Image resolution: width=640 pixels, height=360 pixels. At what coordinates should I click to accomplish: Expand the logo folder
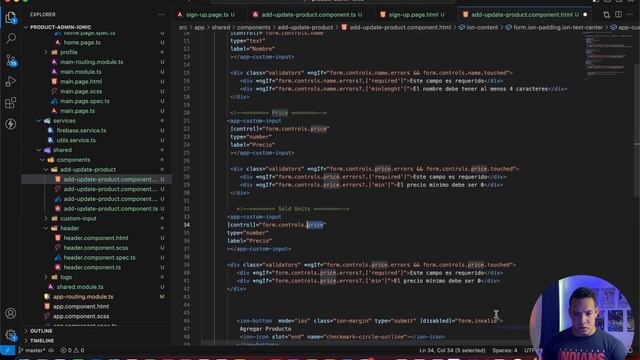tap(46, 277)
